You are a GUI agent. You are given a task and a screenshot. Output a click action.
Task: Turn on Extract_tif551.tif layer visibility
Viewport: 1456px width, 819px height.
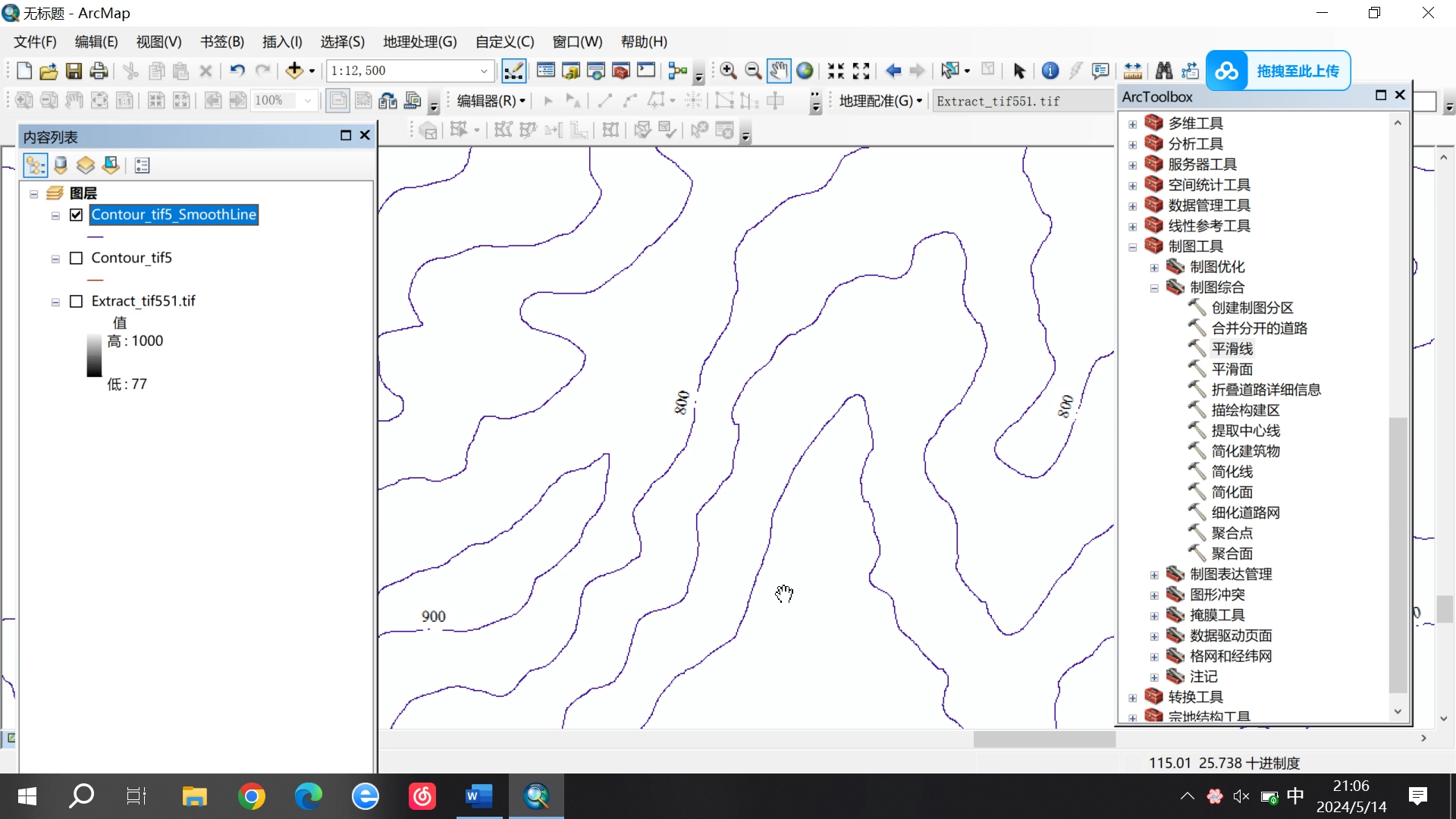pos(76,301)
